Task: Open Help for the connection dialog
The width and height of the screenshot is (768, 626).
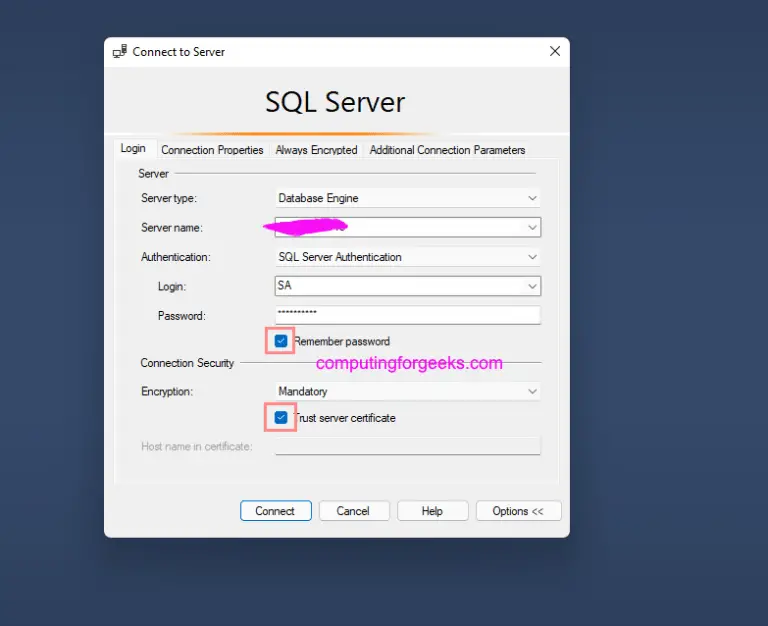Action: tap(432, 511)
